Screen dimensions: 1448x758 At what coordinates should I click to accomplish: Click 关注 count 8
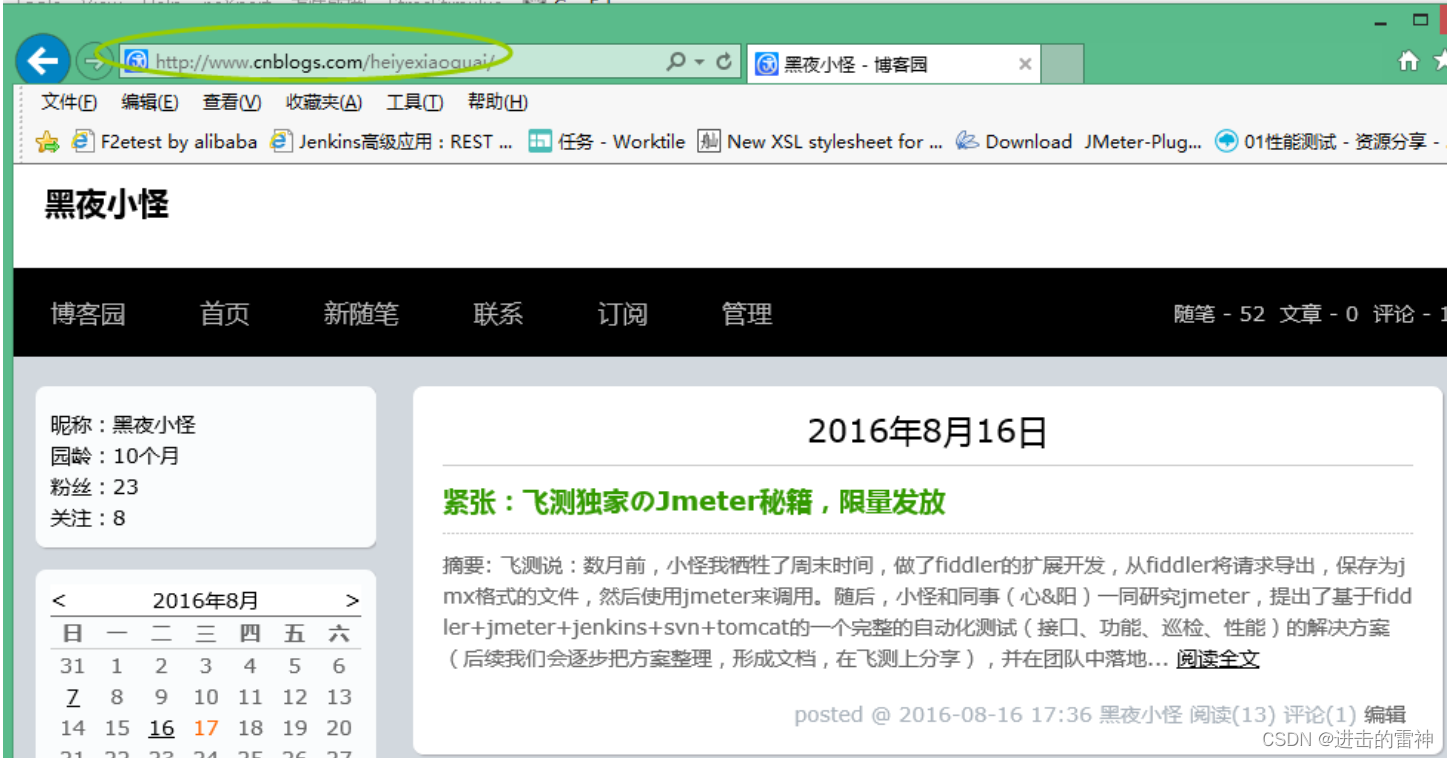coord(119,518)
